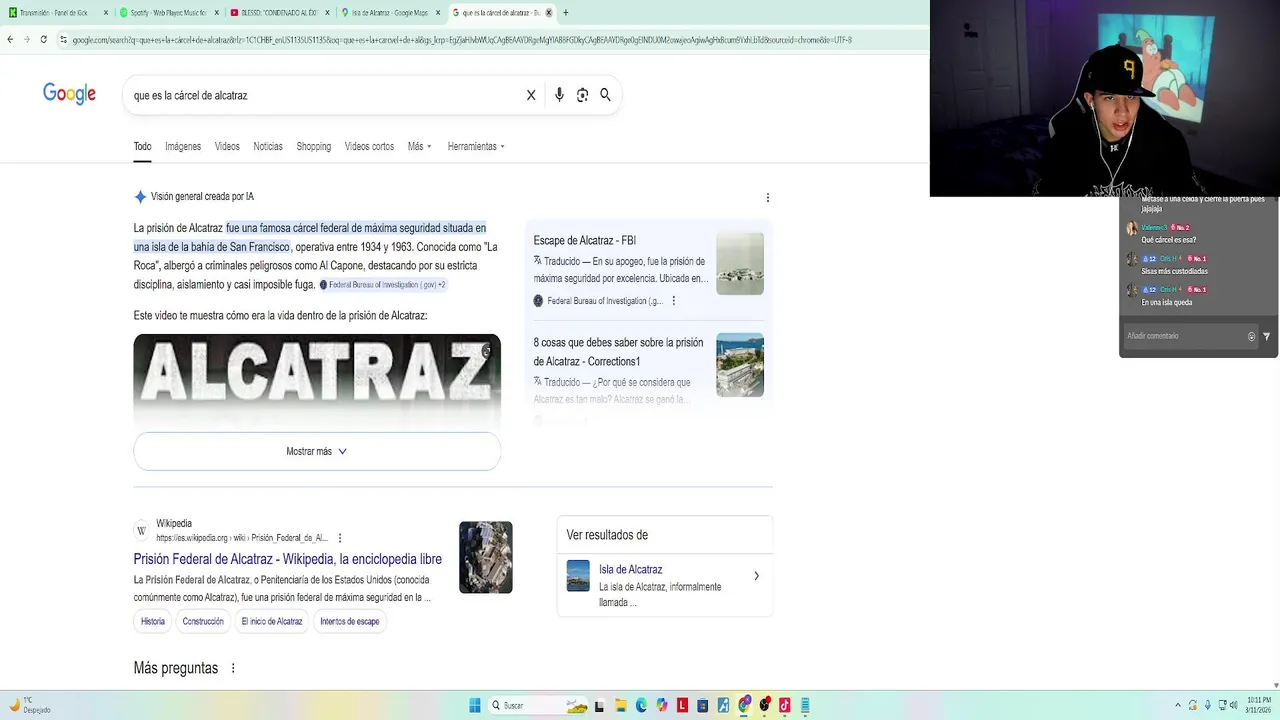Open Google Lens image search
Screen dimensions: 1280x720
click(x=582, y=95)
